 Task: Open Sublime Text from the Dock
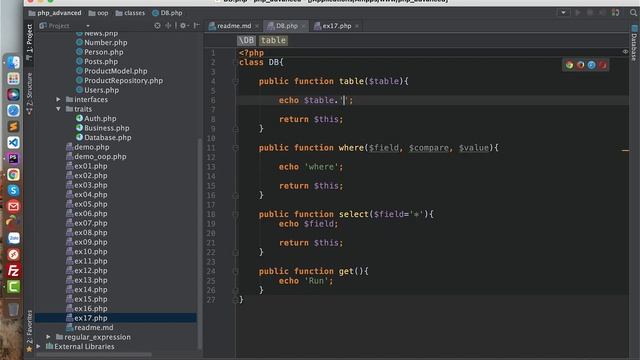pyautogui.click(x=13, y=127)
